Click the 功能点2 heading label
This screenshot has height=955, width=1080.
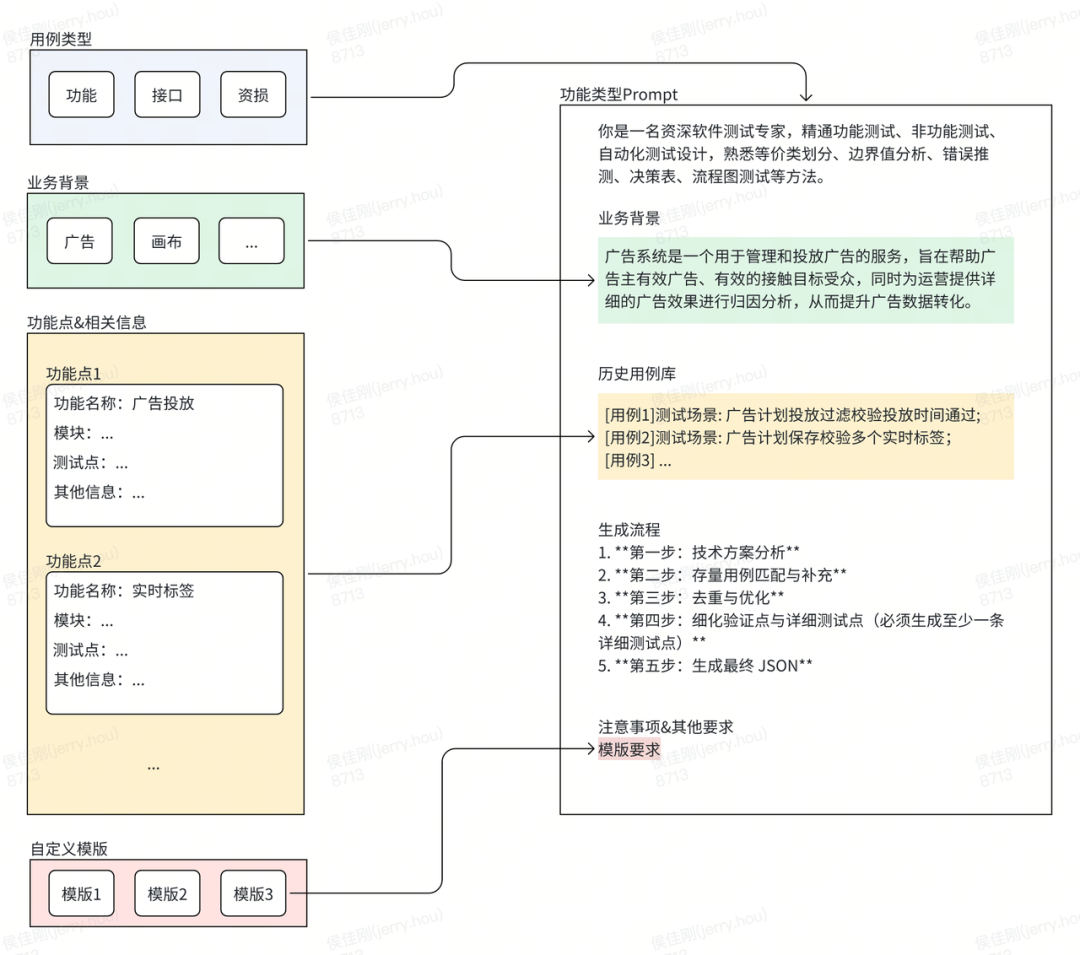pos(73,561)
